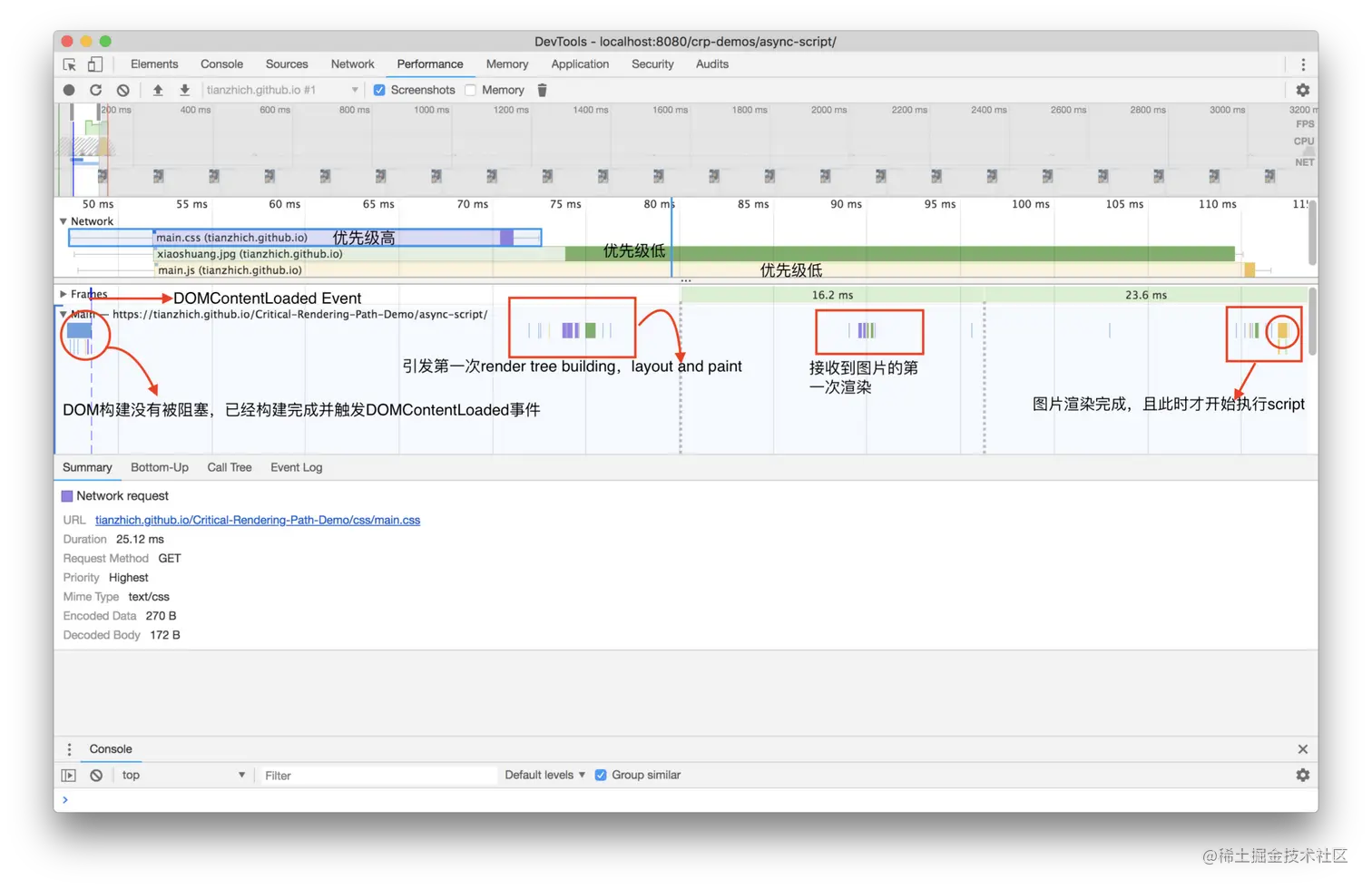Clear the recording with the clear icon

[x=122, y=90]
